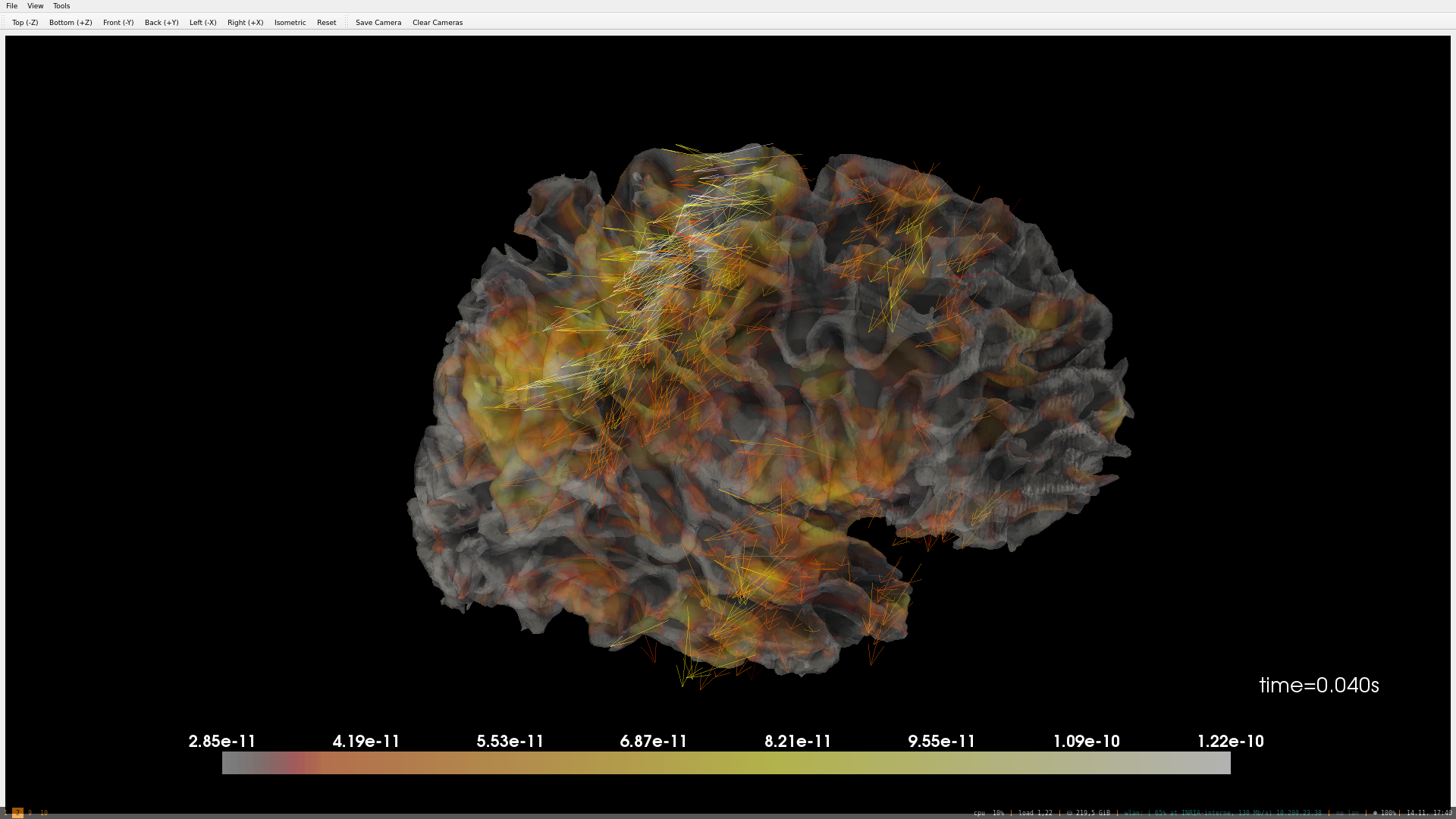
Task: Open the File menu
Action: coord(11,6)
